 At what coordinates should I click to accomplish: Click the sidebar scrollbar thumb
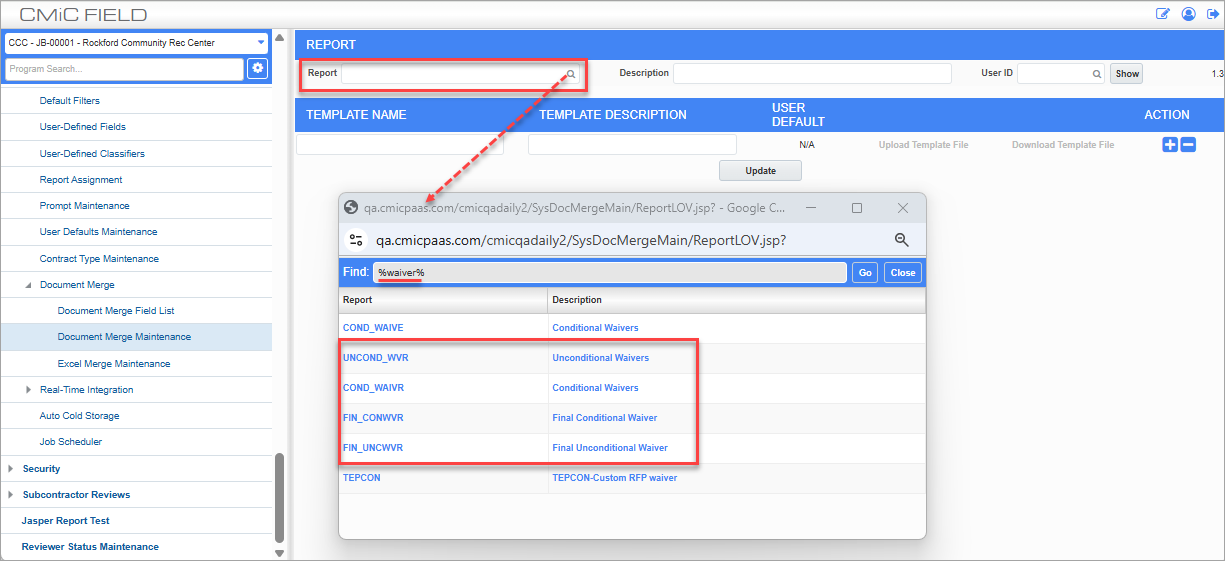(279, 498)
